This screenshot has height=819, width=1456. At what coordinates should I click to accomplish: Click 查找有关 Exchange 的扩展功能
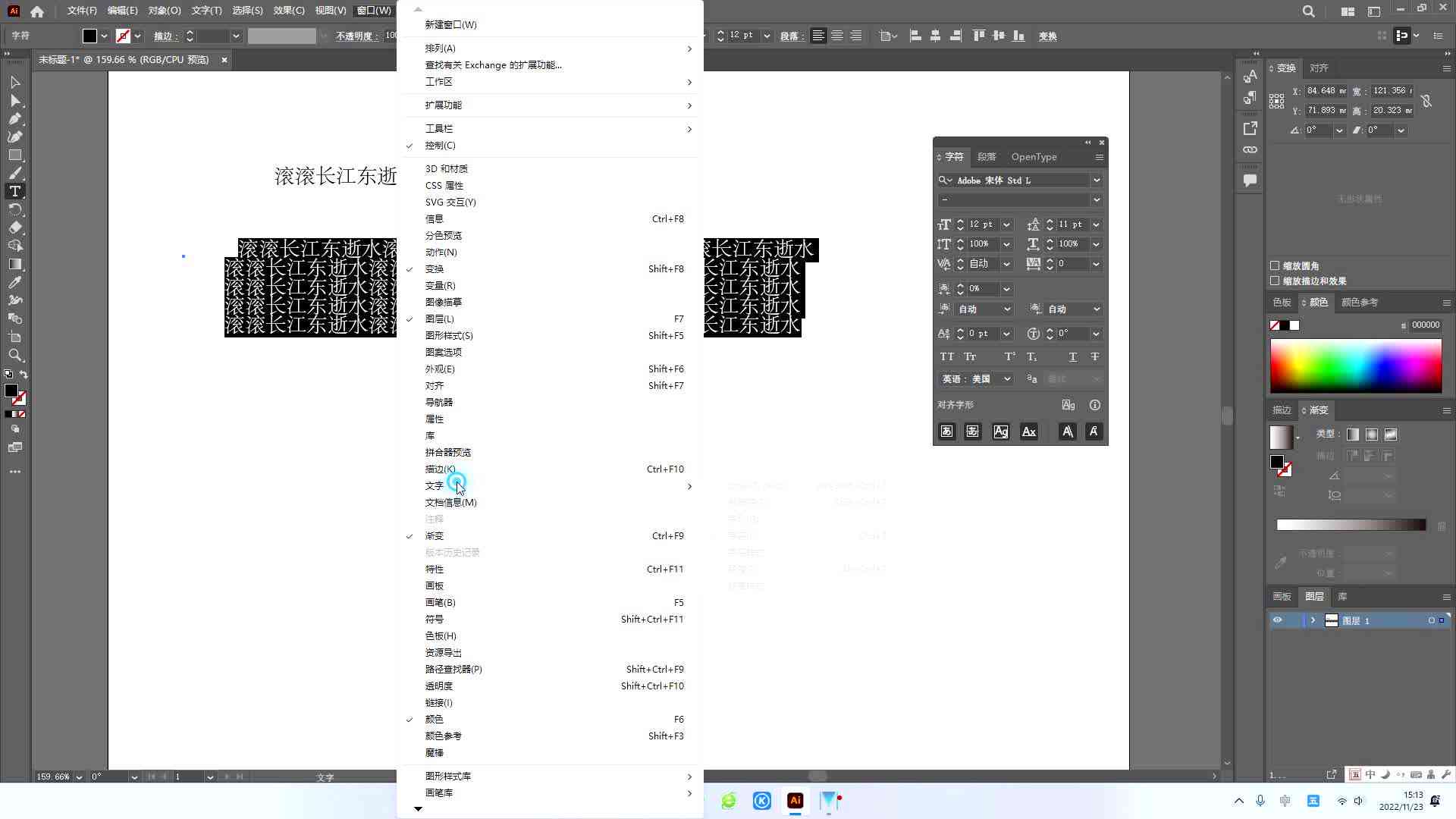551,65
